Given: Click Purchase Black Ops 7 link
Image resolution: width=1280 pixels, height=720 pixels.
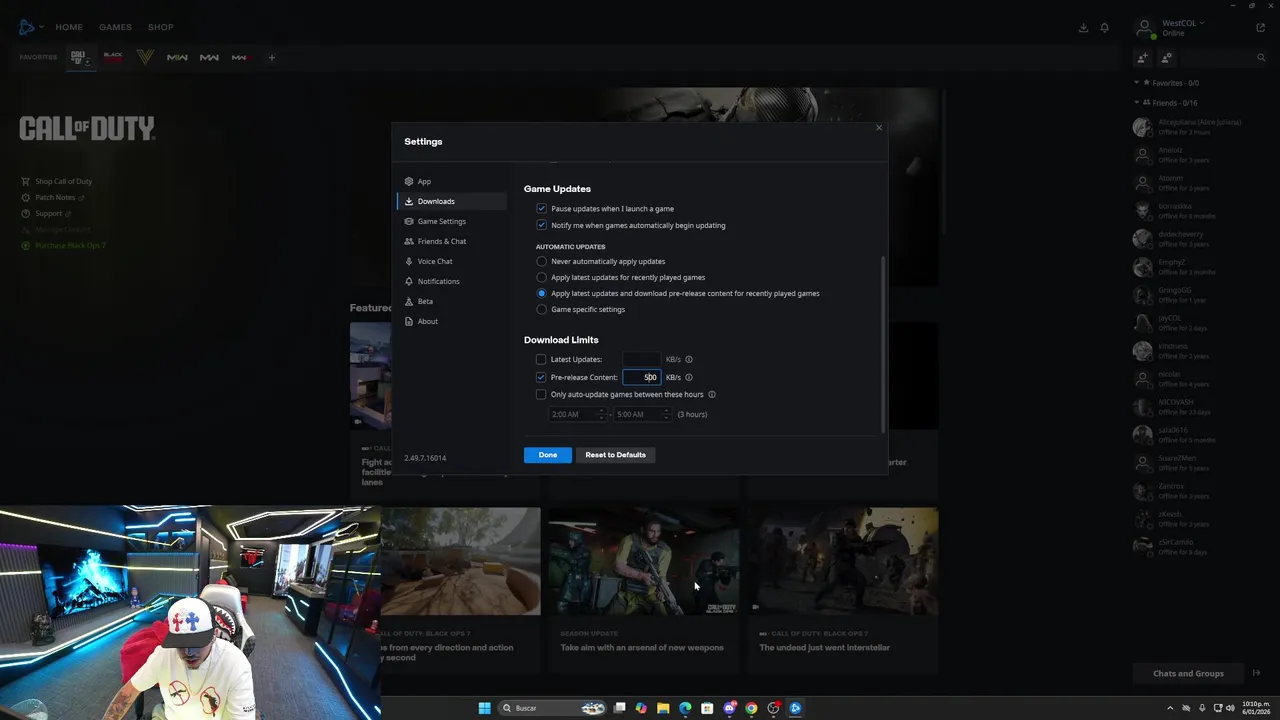Looking at the screenshot, I should (70, 245).
